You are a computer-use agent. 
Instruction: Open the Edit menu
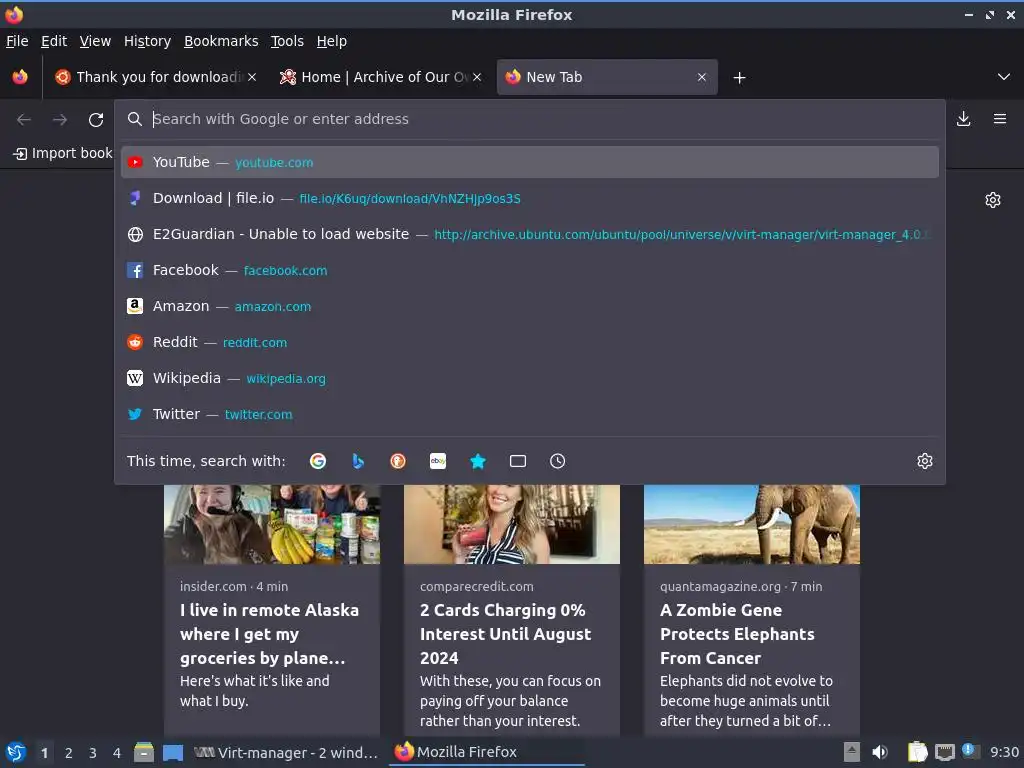[54, 41]
